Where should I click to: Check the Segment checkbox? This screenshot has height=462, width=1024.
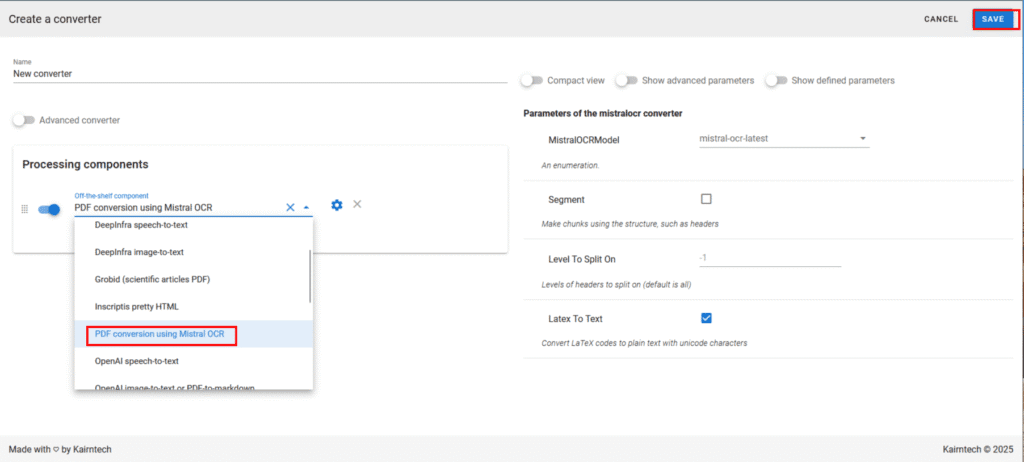(x=706, y=199)
